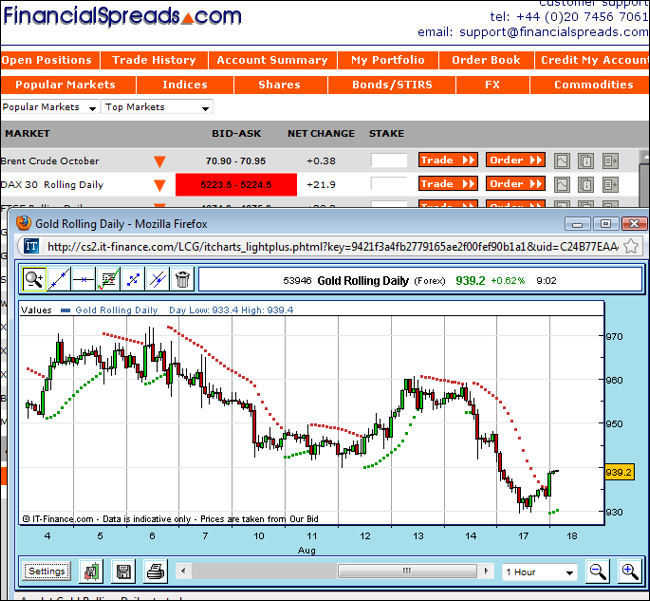
Task: Open the Account Summary tab
Action: 272,60
